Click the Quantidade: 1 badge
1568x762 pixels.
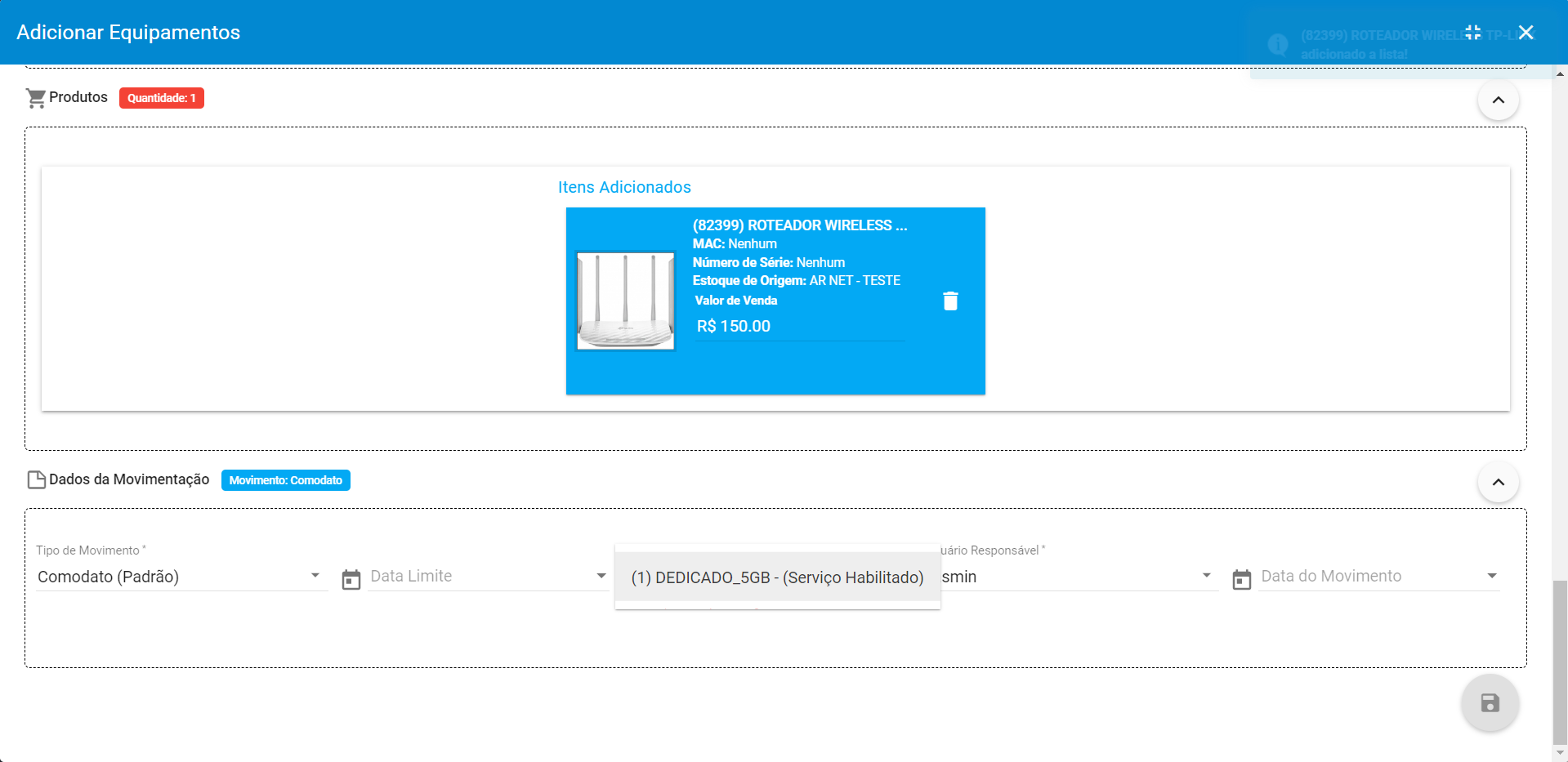pyautogui.click(x=162, y=98)
